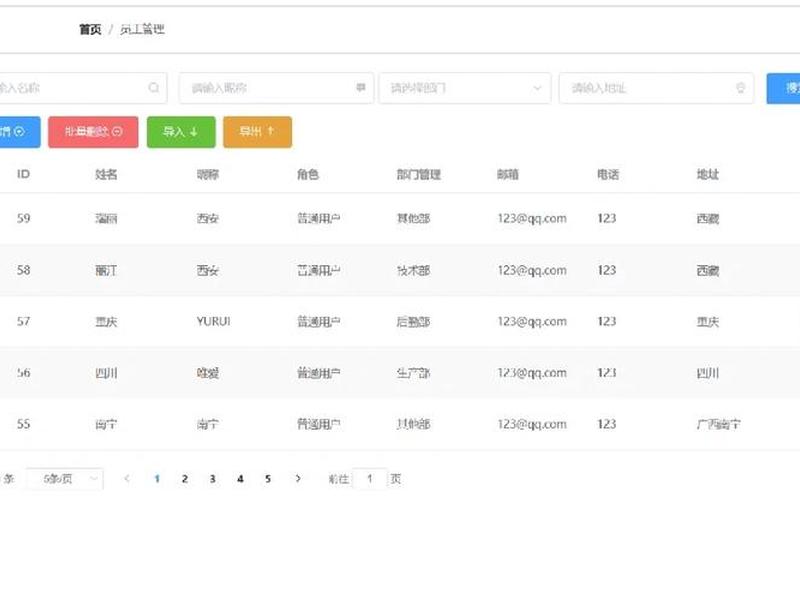Click the icon inside the nickname input

tap(361, 88)
